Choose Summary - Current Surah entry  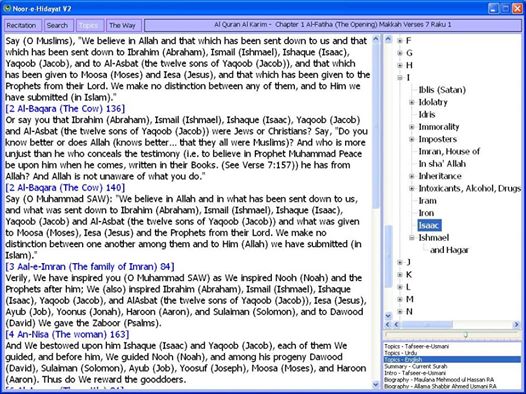452,366
